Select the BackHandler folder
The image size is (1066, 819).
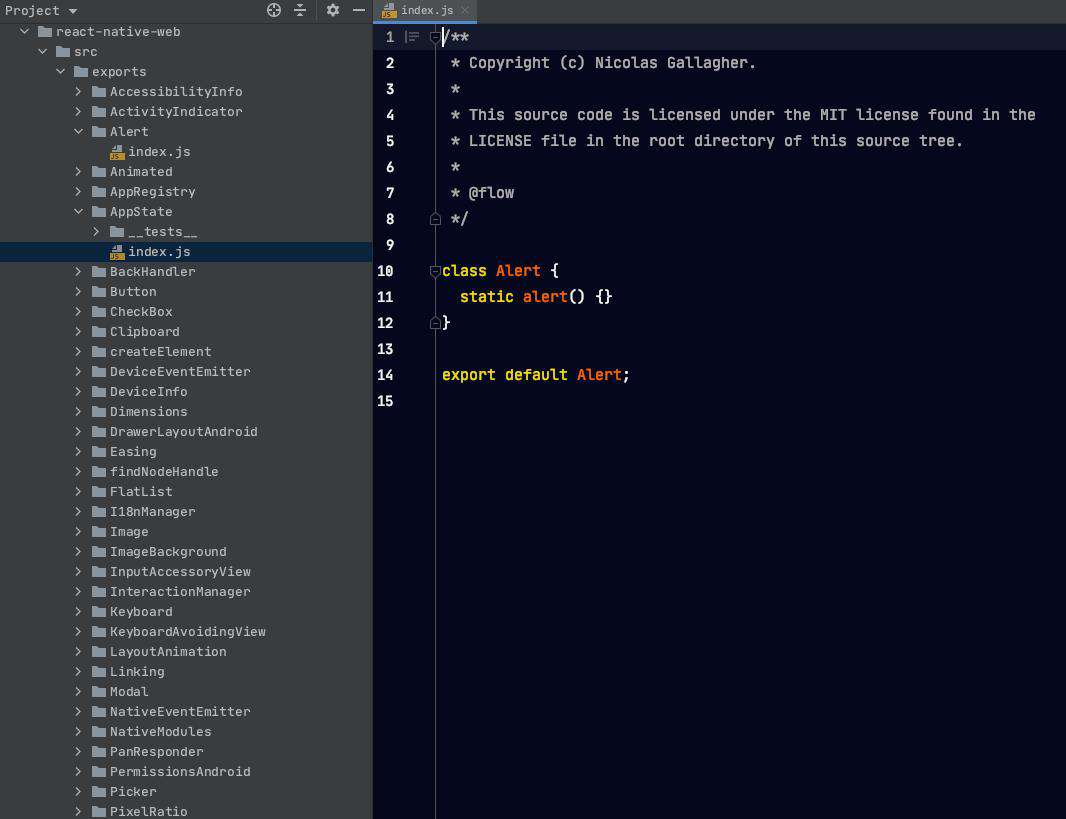click(x=152, y=272)
